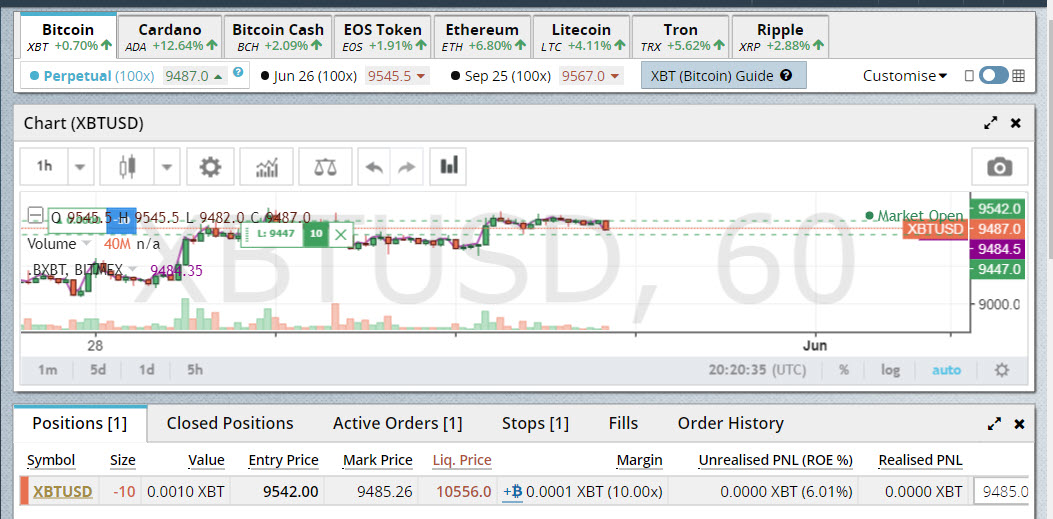Open chart axis settings gear at bottom
This screenshot has height=519, width=1053.
(1001, 370)
